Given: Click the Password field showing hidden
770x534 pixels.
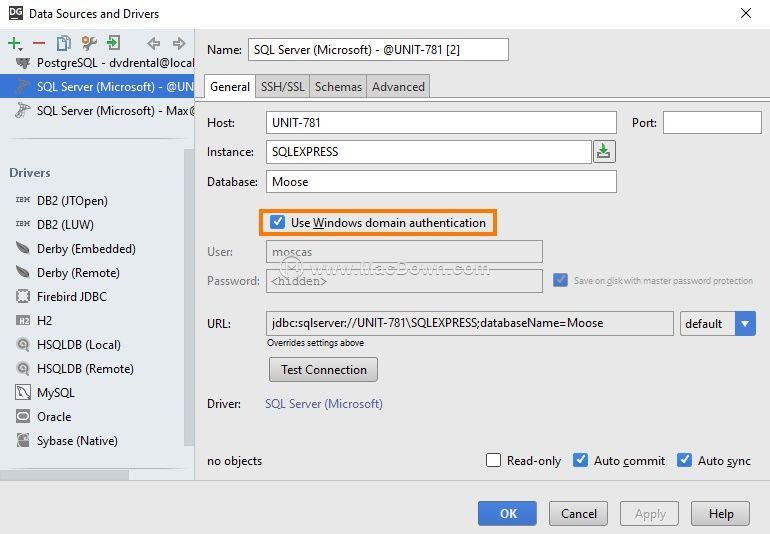Looking at the screenshot, I should pos(404,281).
